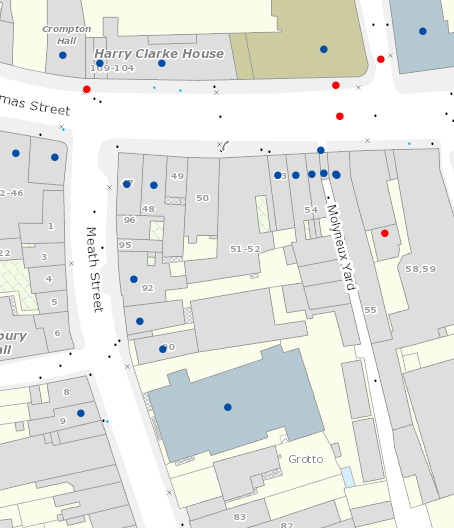Select the blue marker at Molyneux Yard entrance pavement
This screenshot has height=528, width=454.
321,150
